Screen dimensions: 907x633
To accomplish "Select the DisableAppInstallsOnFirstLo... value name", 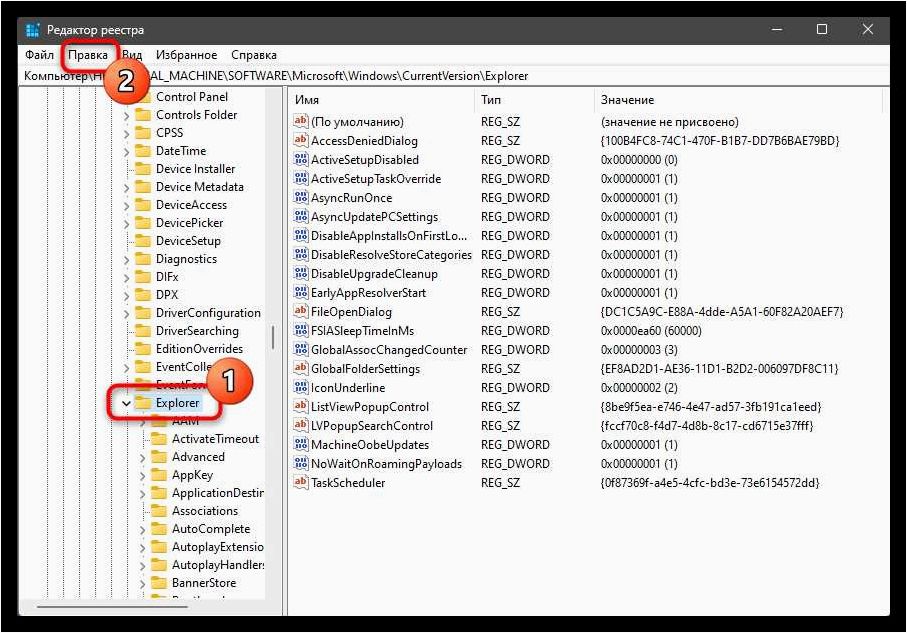I will [x=389, y=235].
